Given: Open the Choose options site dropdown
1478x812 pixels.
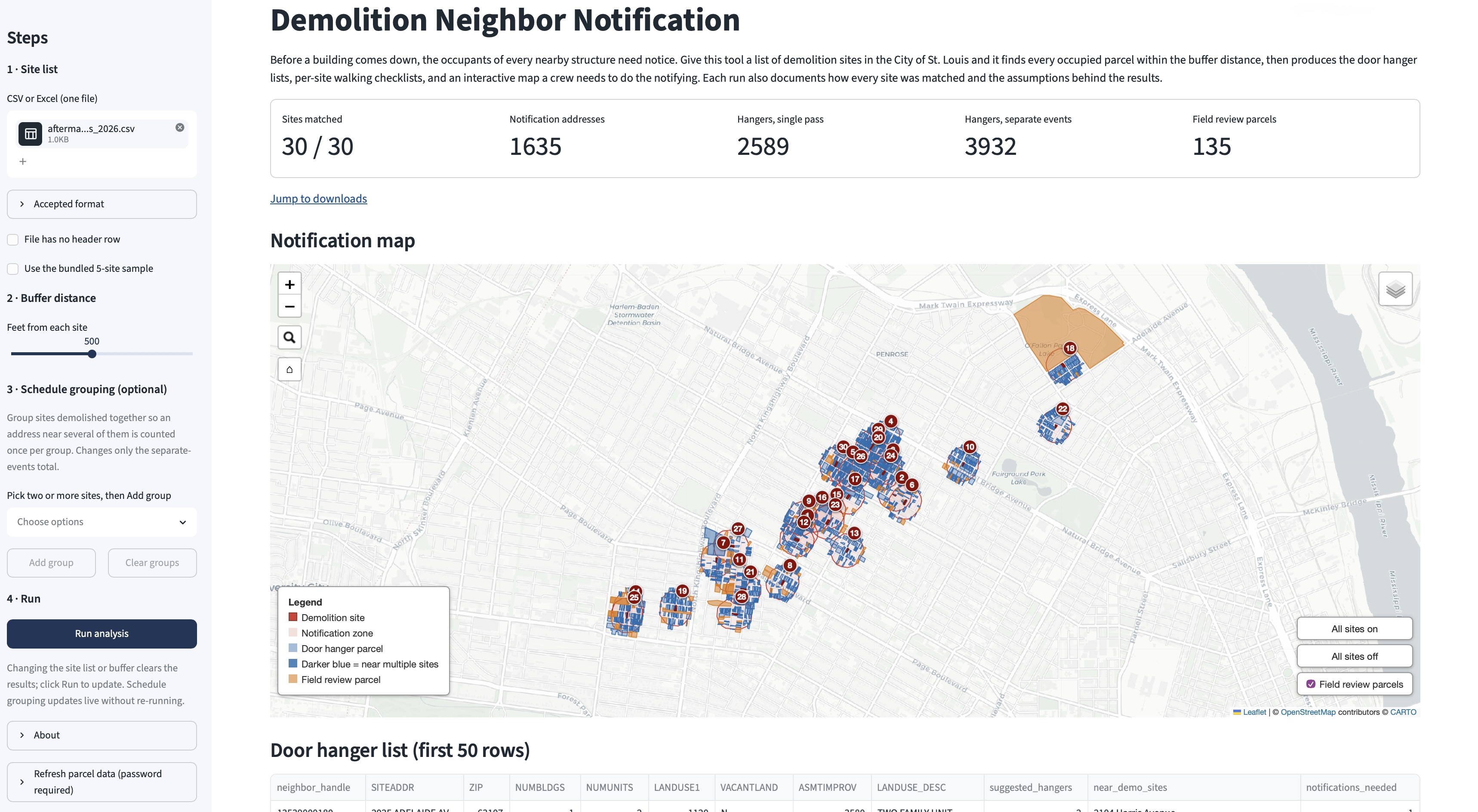Looking at the screenshot, I should [102, 522].
